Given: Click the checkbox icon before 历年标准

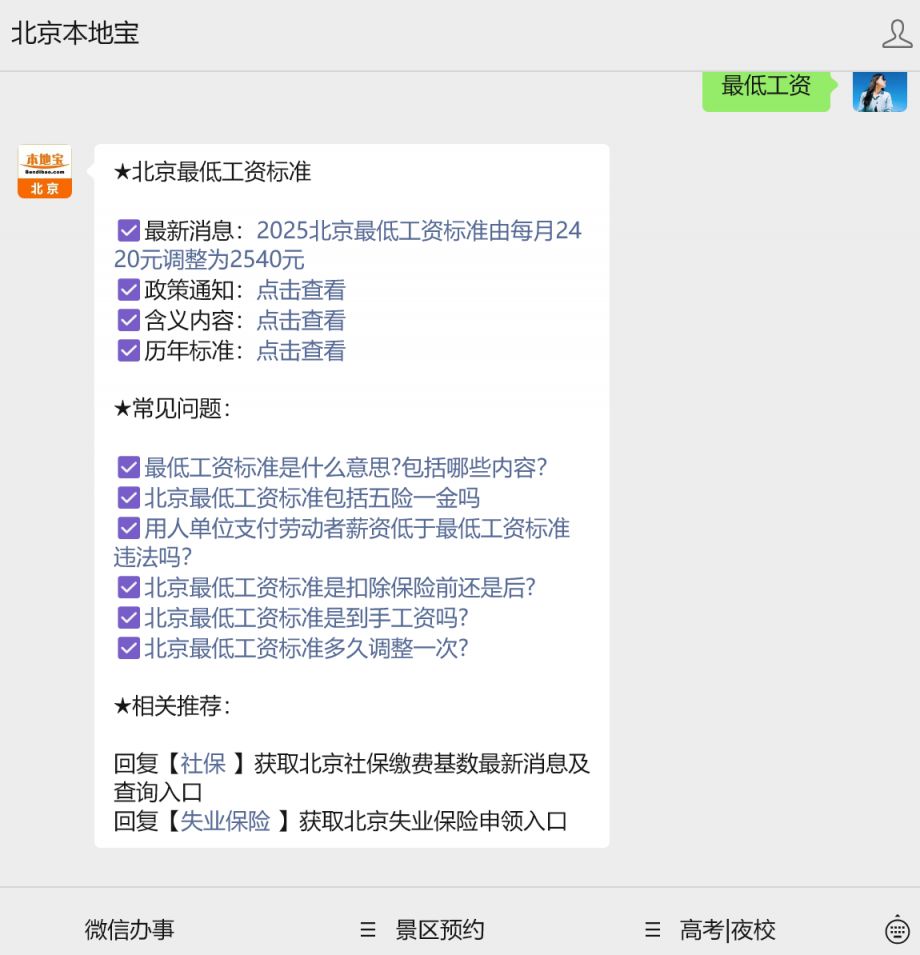Looking at the screenshot, I should (x=129, y=351).
